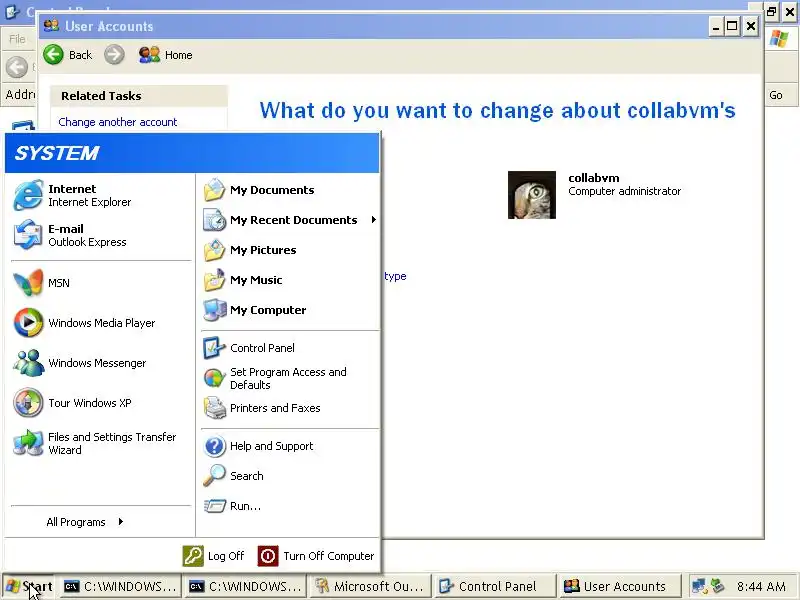Screen dimensions: 800x600
Task: Click partially hidden account 'type' link
Action: 395,276
